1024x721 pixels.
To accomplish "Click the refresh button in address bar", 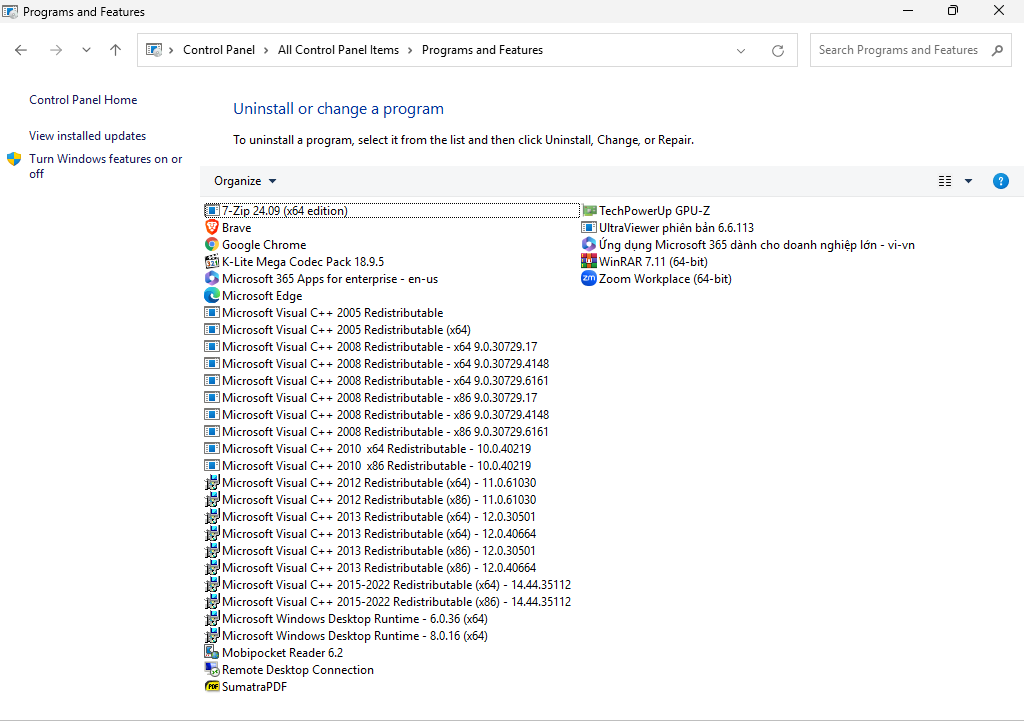I will (778, 50).
